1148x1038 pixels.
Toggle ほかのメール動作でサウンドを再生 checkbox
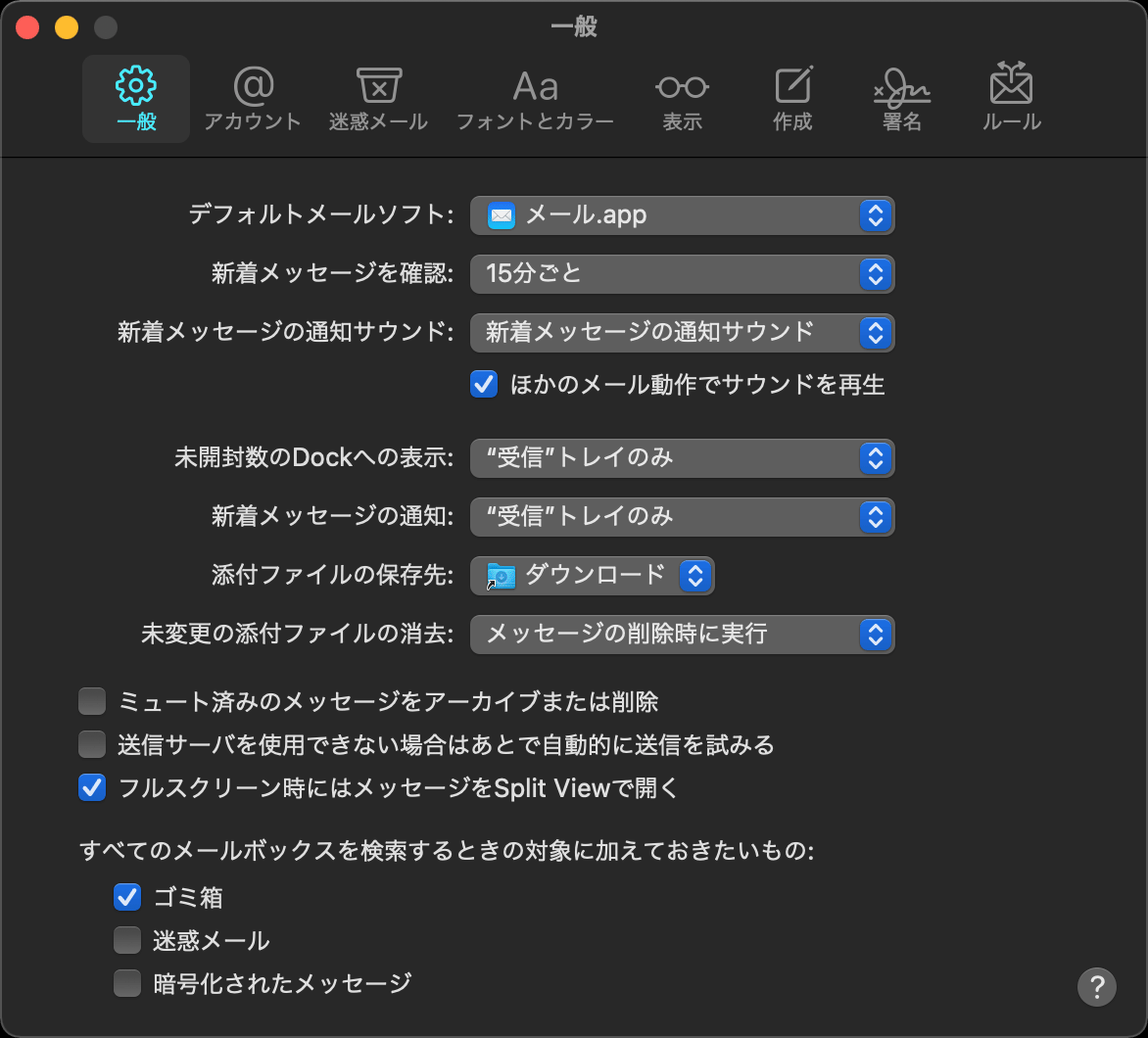(x=484, y=385)
